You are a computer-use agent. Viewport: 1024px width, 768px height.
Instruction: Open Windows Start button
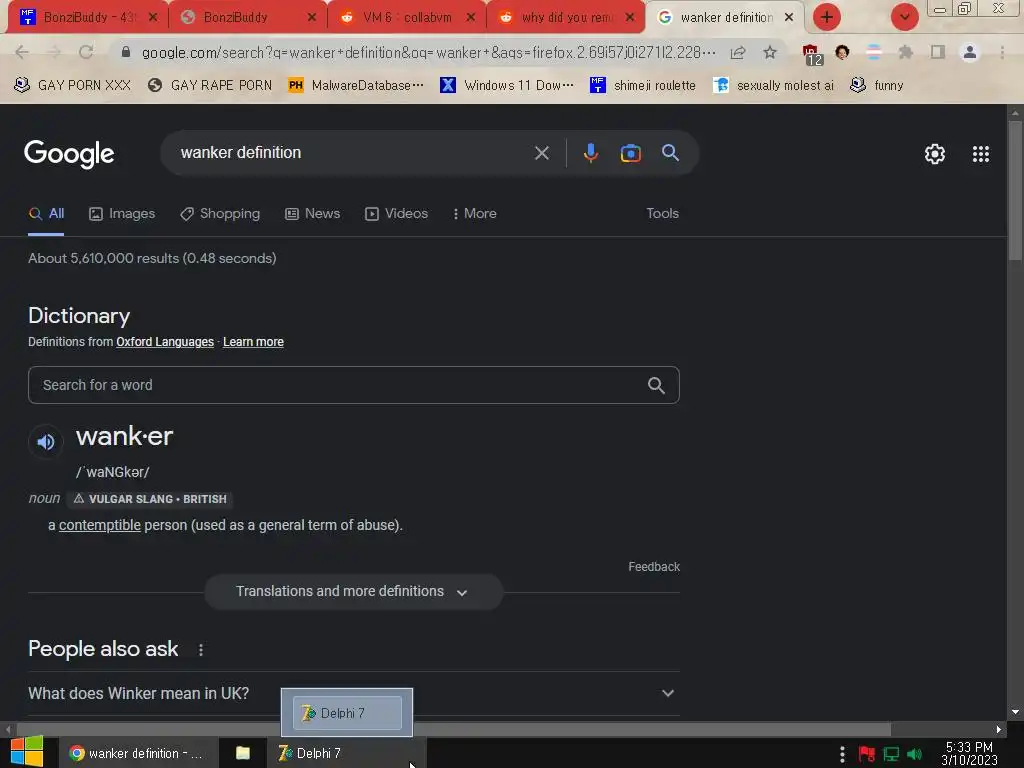pos(27,753)
